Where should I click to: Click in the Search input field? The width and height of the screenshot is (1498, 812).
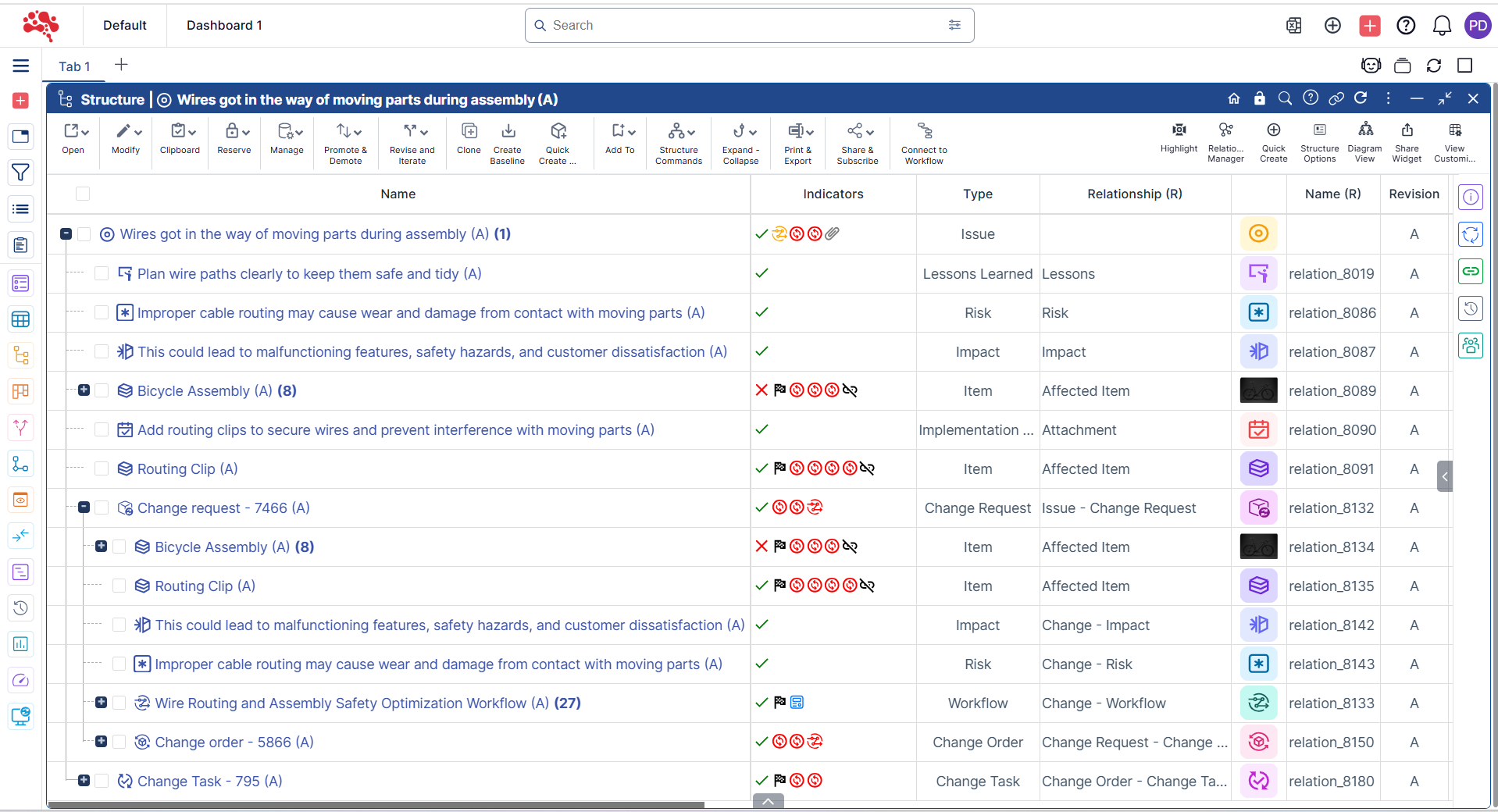tap(742, 26)
